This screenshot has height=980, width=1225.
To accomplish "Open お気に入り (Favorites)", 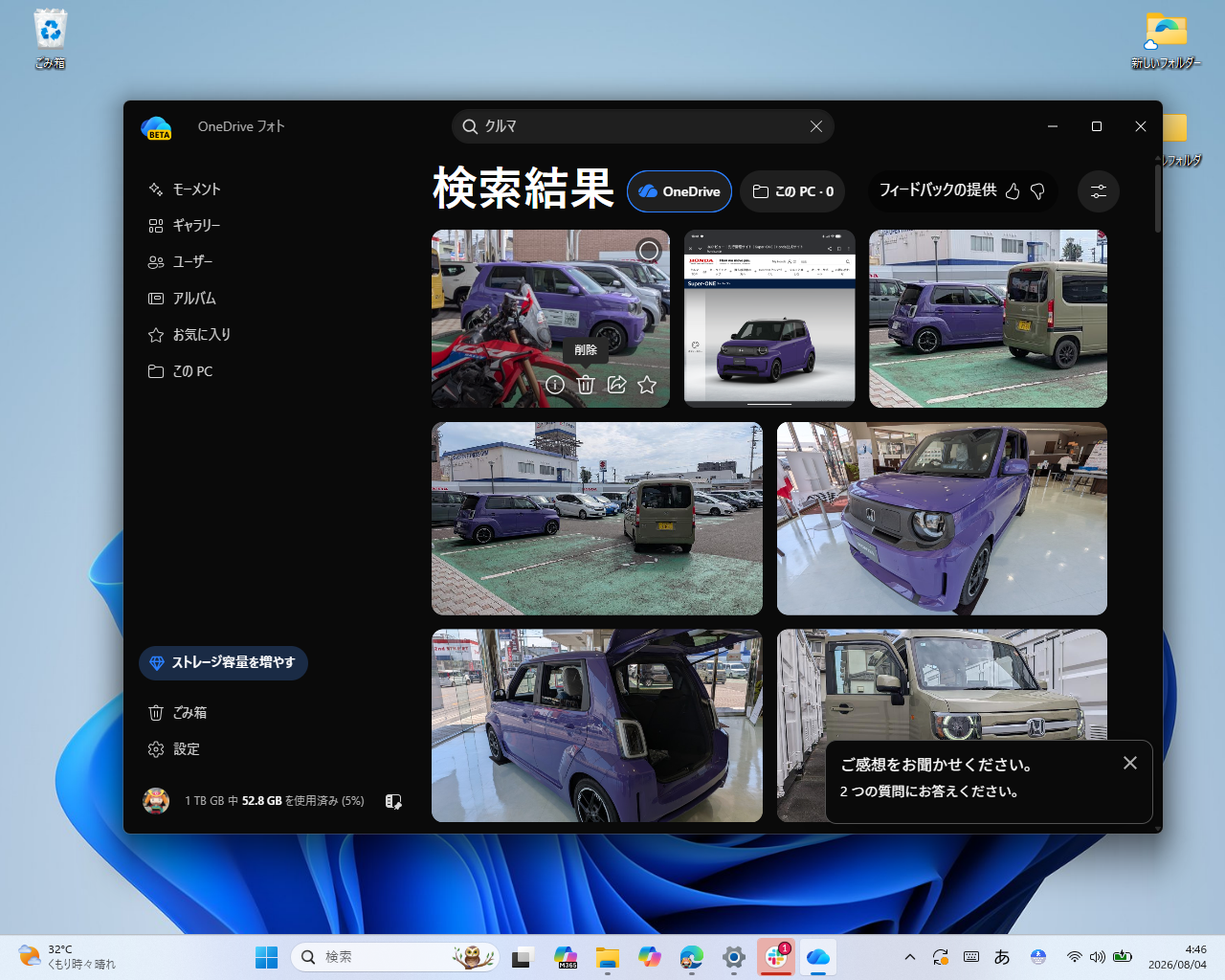I will click(189, 335).
